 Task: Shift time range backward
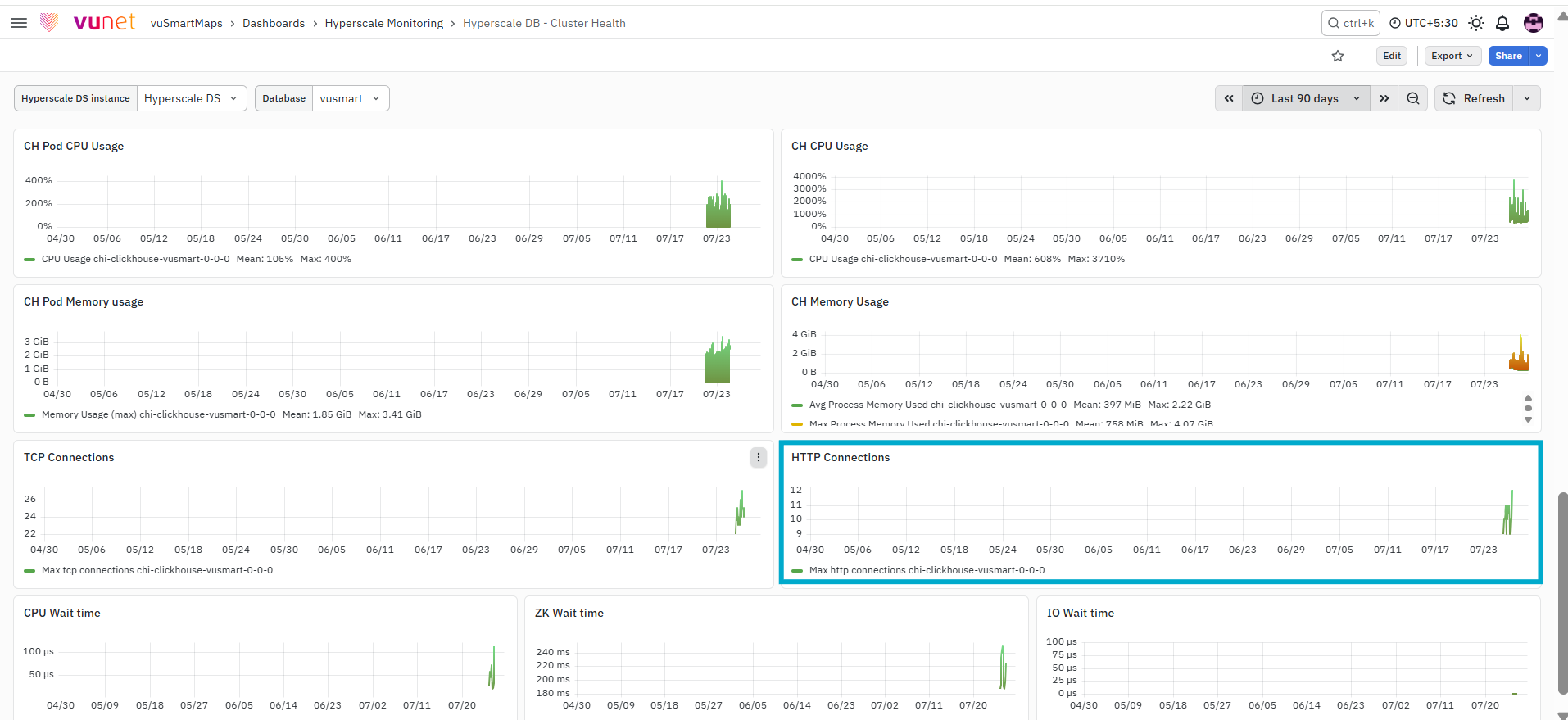(x=1229, y=98)
